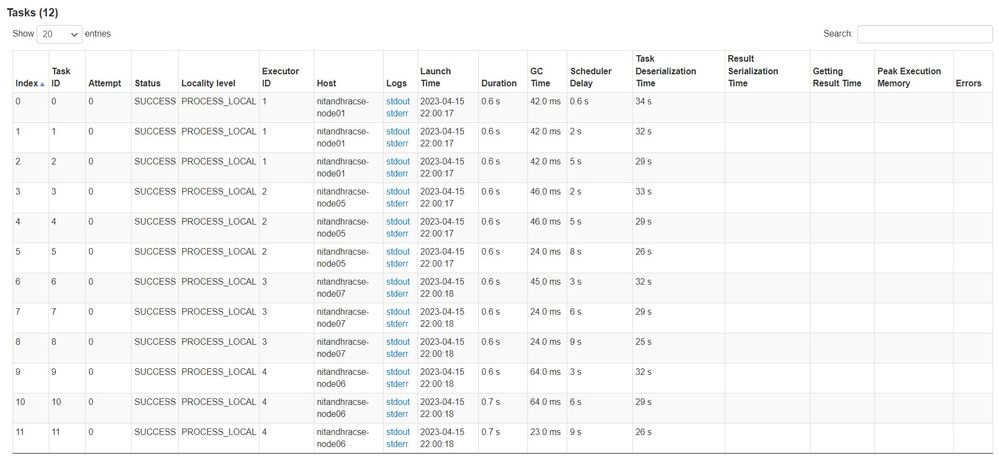Sort table by Task ID column
Screen dimensions: 999x459
click(62, 77)
